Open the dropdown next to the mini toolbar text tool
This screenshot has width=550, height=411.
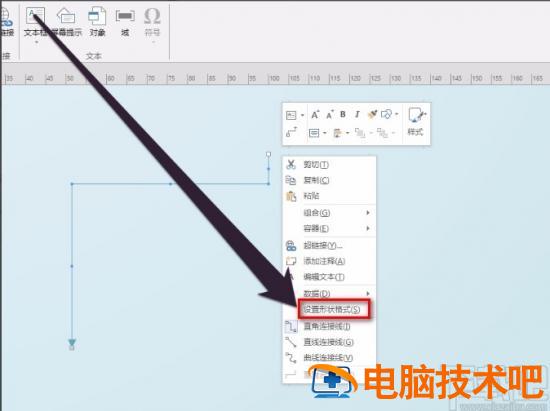pos(302,115)
